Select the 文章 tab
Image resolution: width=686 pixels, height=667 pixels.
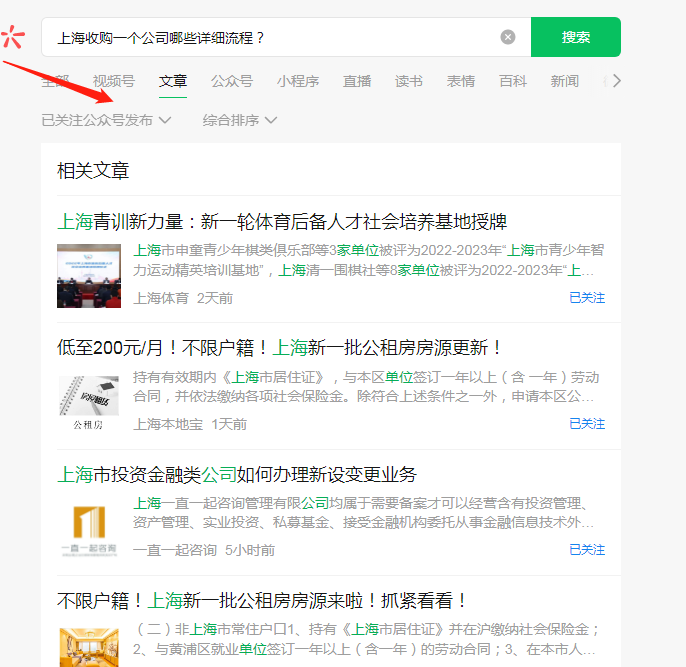pyautogui.click(x=173, y=81)
